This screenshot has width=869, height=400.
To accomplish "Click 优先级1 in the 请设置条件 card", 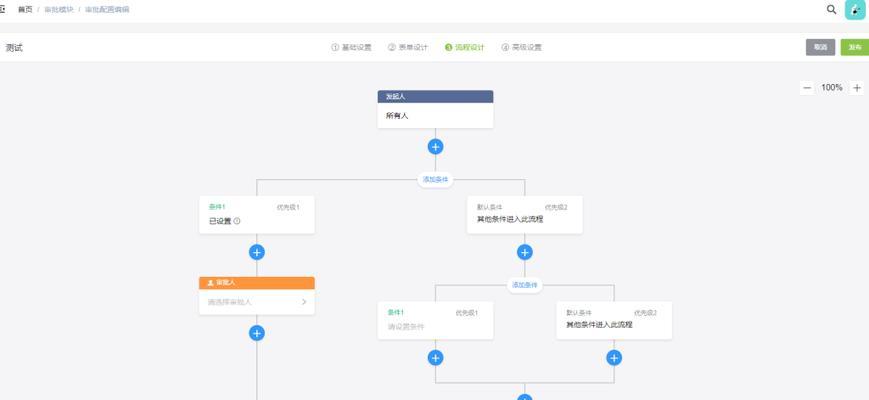I will (467, 313).
